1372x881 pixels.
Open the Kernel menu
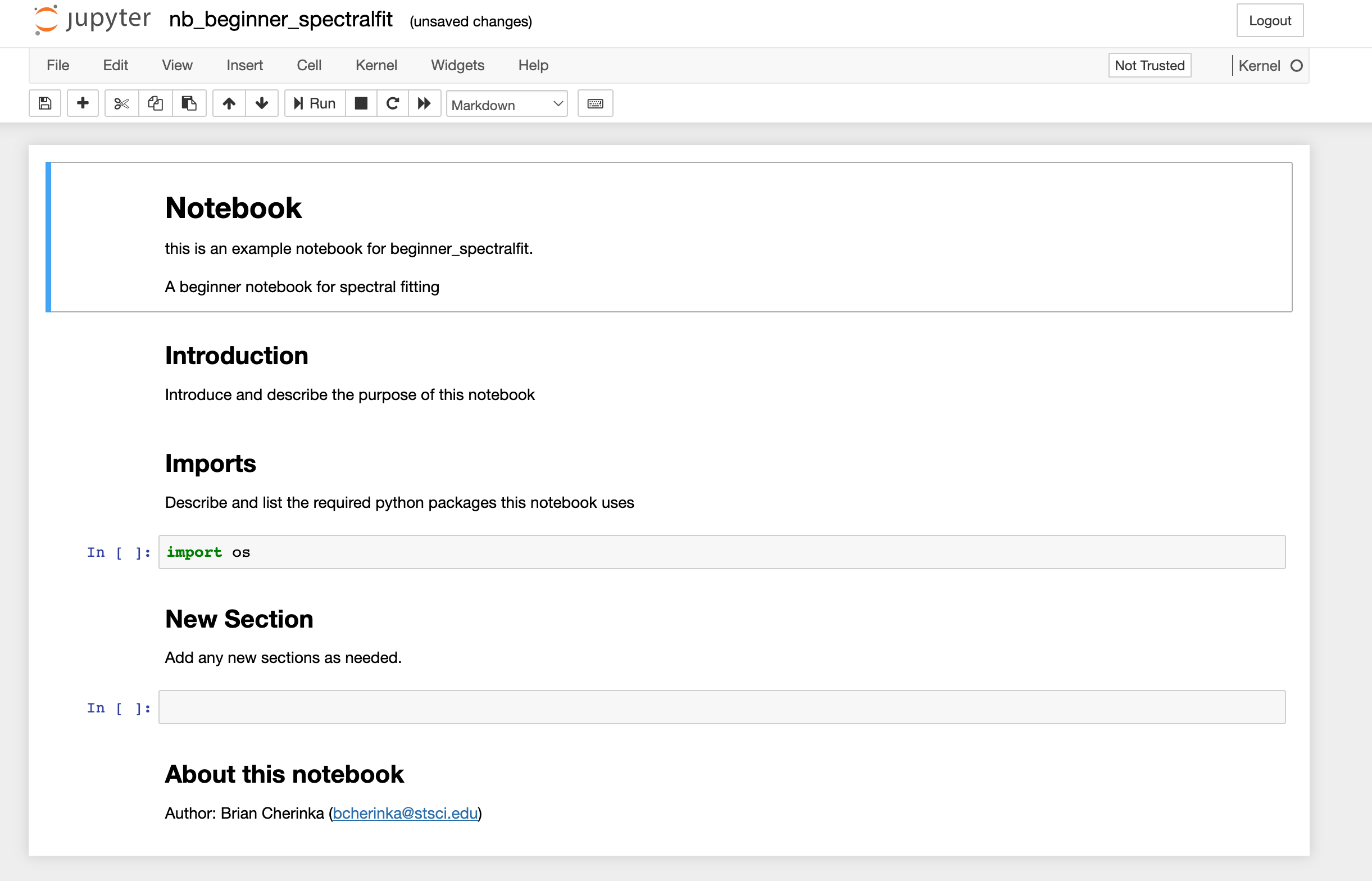point(376,65)
